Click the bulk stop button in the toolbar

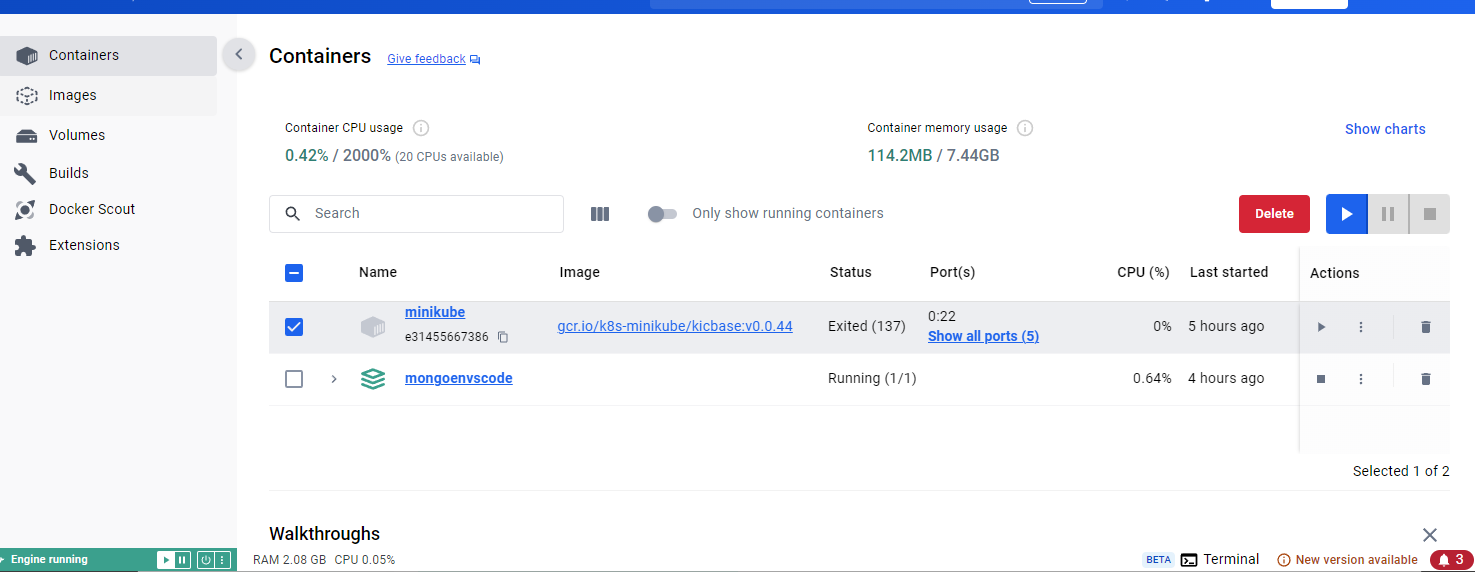1429,214
